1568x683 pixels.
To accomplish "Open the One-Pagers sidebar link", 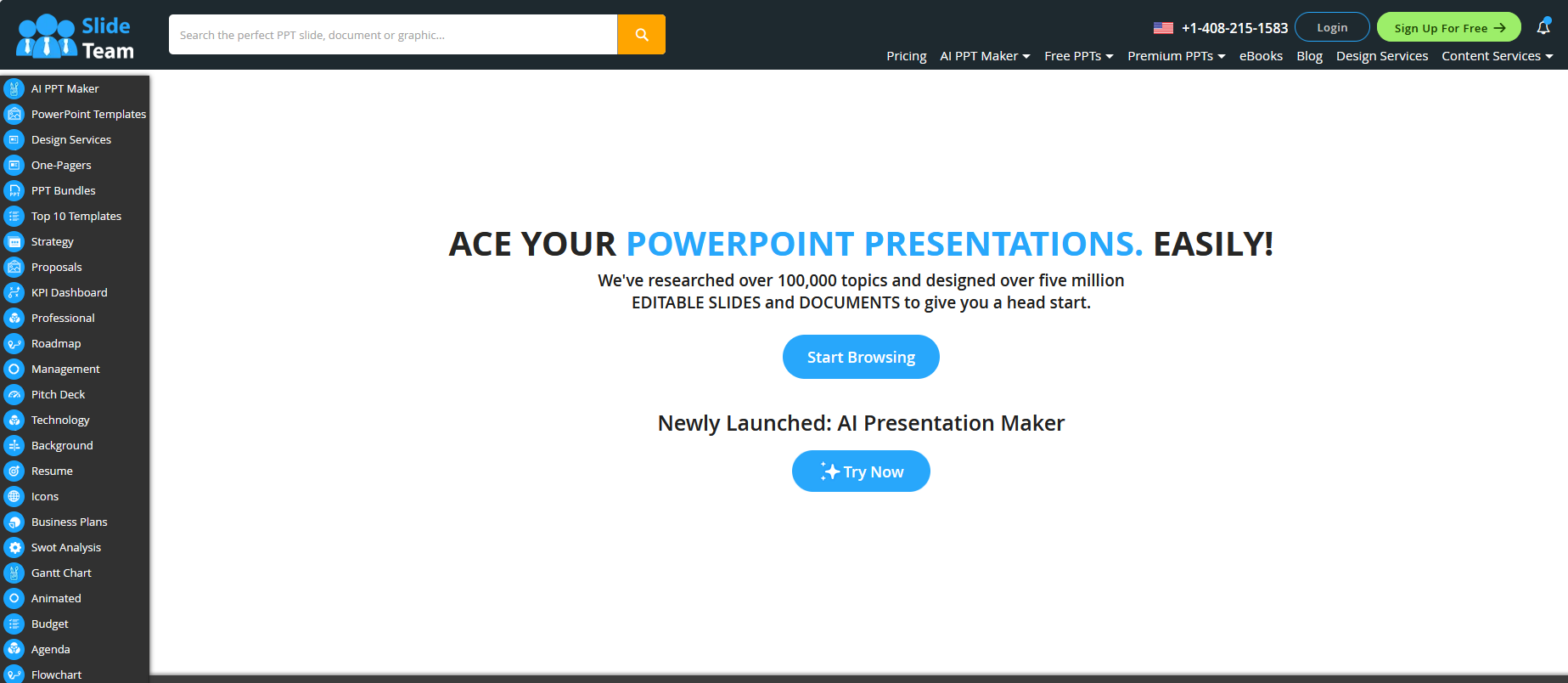I will pyautogui.click(x=61, y=165).
